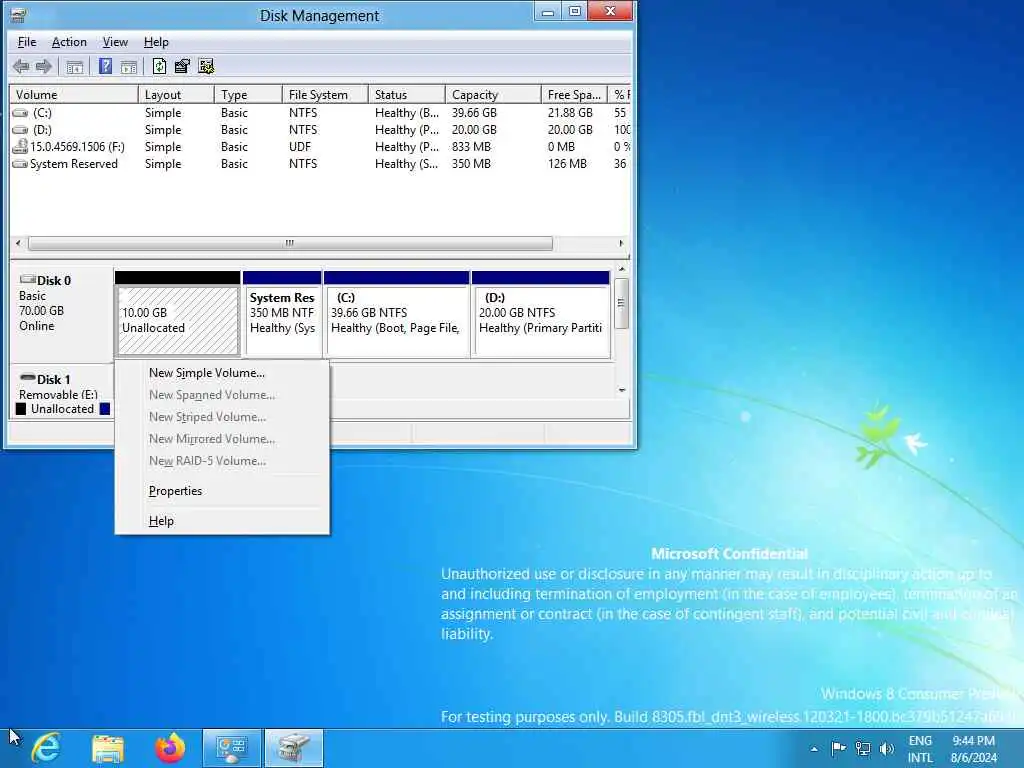Select the System Reserved partition block
The width and height of the screenshot is (1024, 768).
282,314
